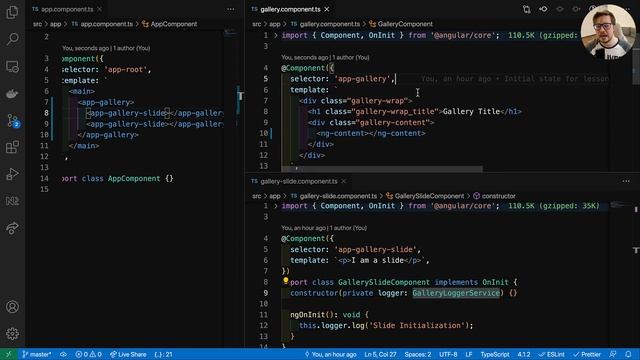Expand folded import in gallery-slide.component.ts

(276, 206)
